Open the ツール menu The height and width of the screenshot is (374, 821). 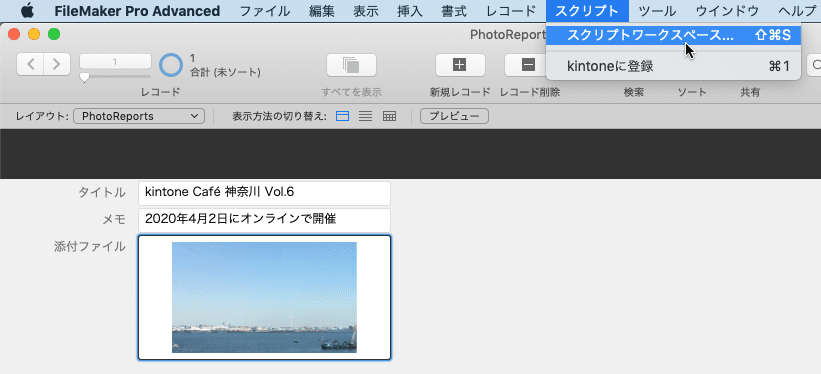click(657, 10)
